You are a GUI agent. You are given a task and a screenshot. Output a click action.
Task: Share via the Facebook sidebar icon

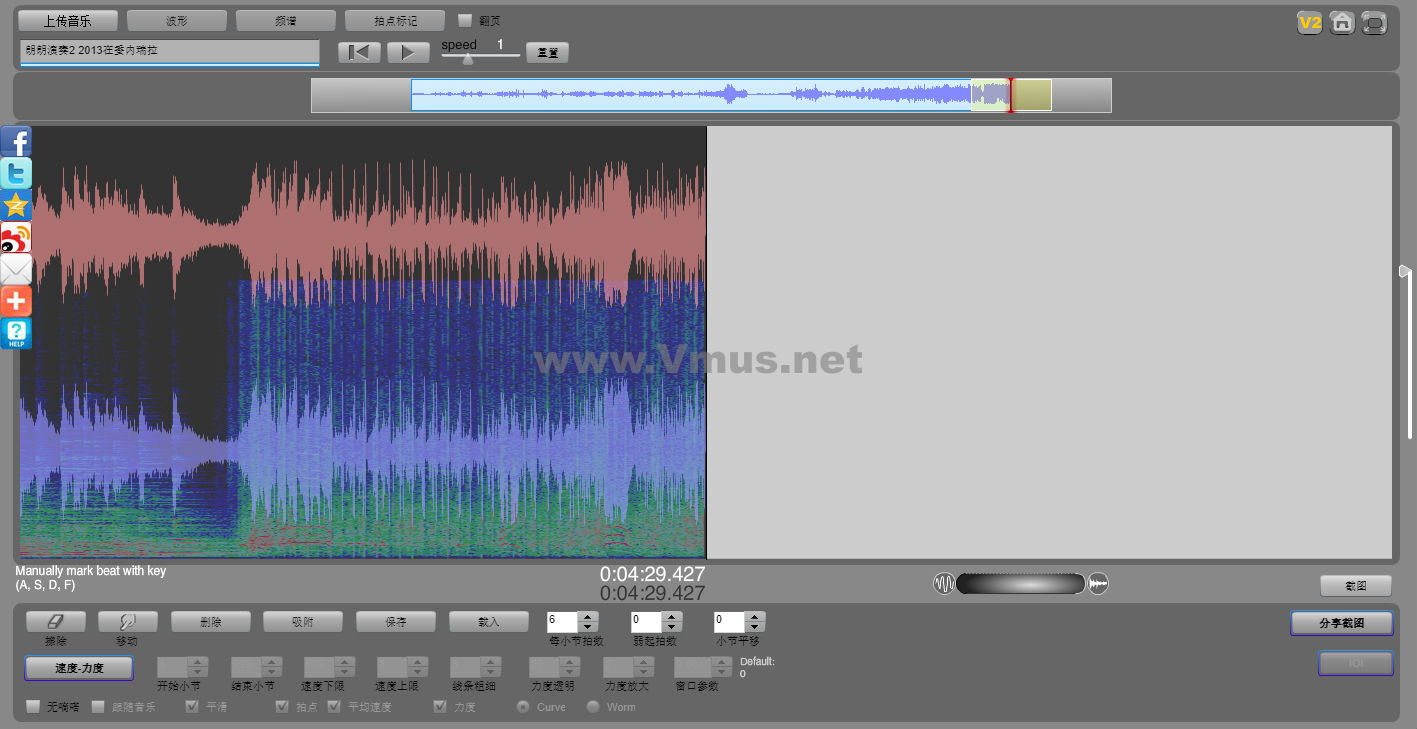(x=16, y=141)
